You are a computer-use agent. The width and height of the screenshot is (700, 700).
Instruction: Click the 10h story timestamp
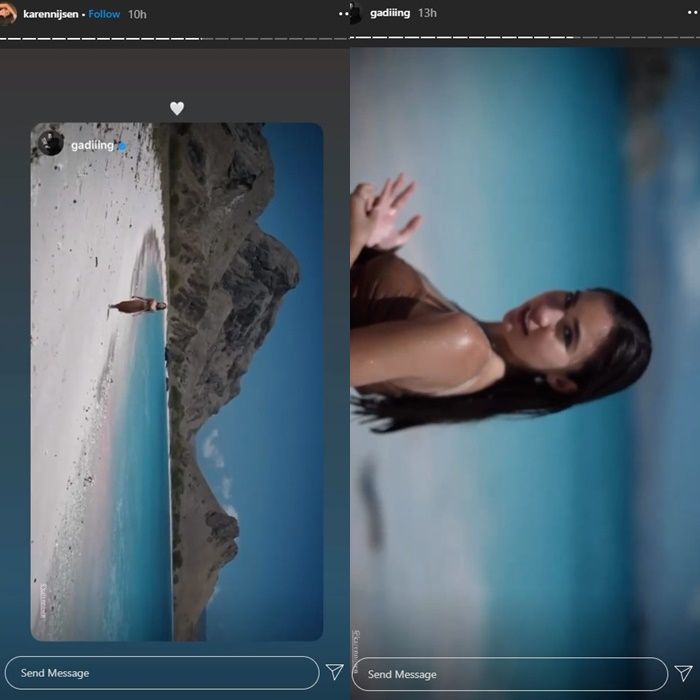(137, 14)
